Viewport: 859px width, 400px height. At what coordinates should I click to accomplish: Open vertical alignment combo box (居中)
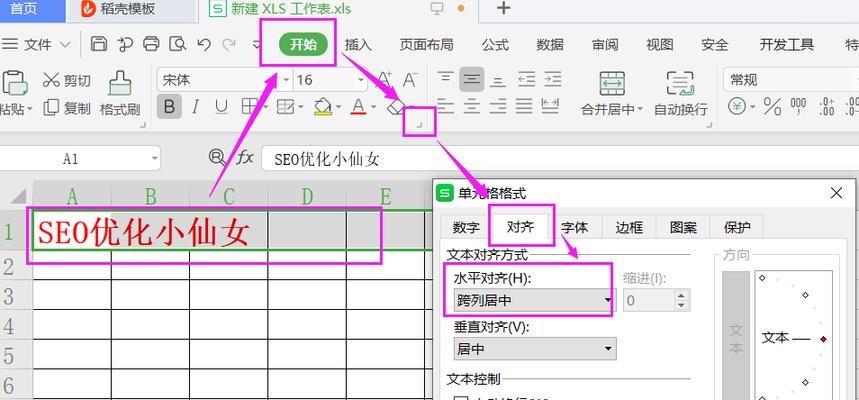pyautogui.click(x=535, y=348)
